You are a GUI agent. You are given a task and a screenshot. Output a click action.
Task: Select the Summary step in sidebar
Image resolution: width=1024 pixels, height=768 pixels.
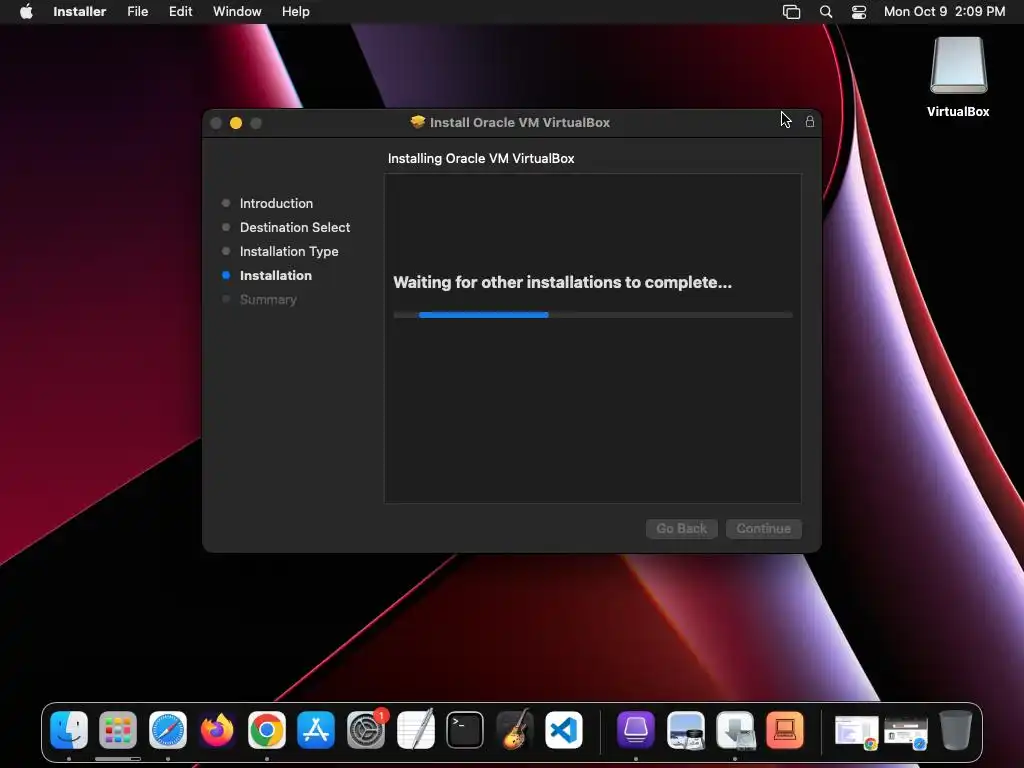point(268,300)
